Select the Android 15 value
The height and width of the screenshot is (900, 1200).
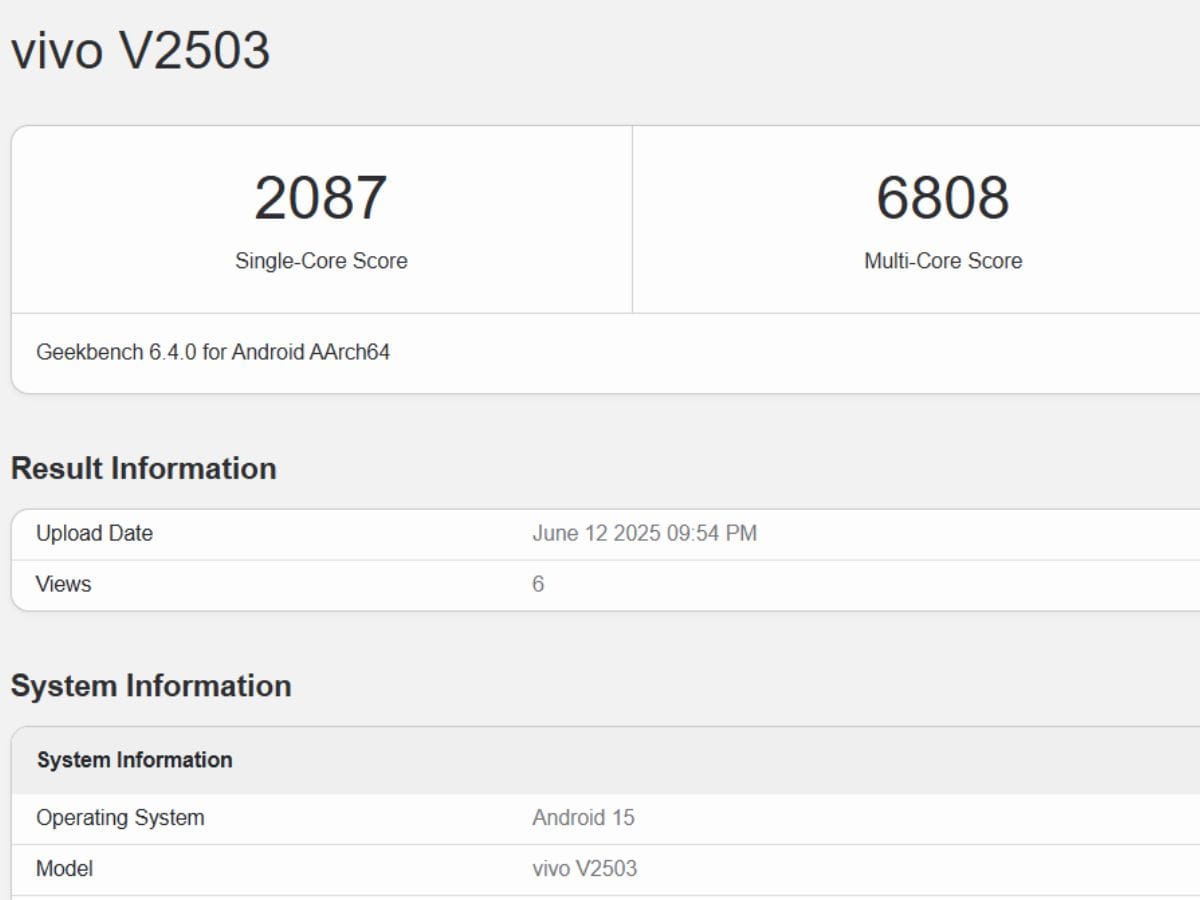point(583,818)
